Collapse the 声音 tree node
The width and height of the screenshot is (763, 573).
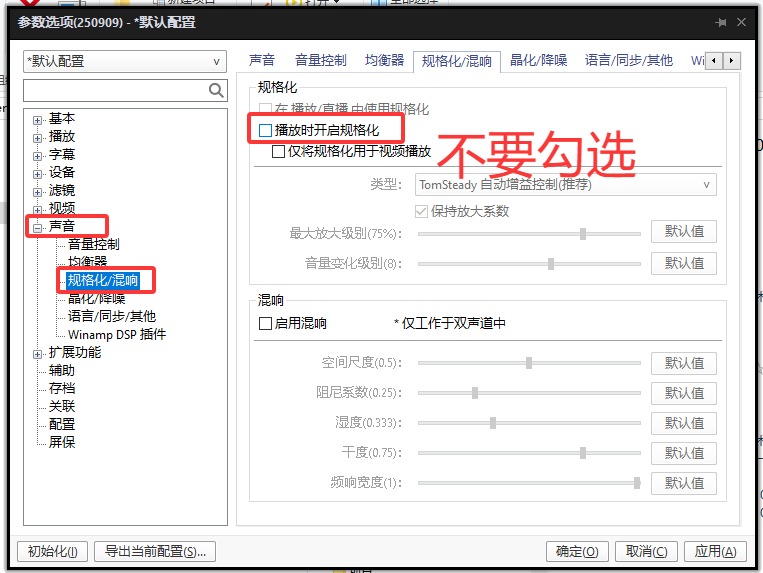(38, 227)
